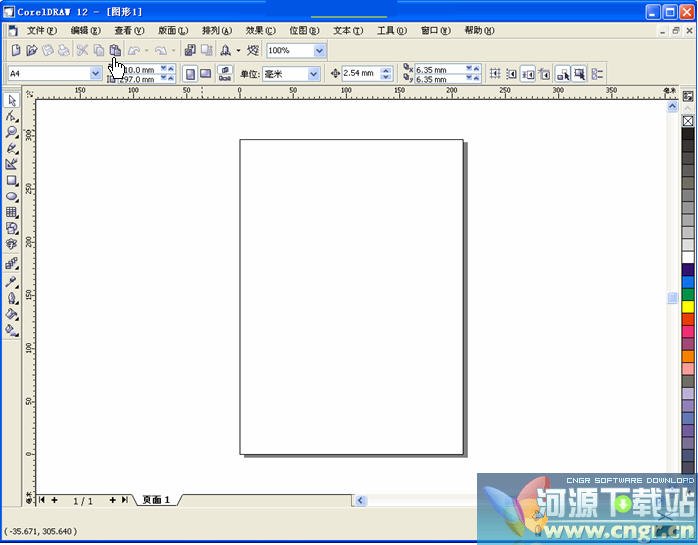The width and height of the screenshot is (698, 545).
Task: Click the Paste clipboard icon
Action: [115, 50]
